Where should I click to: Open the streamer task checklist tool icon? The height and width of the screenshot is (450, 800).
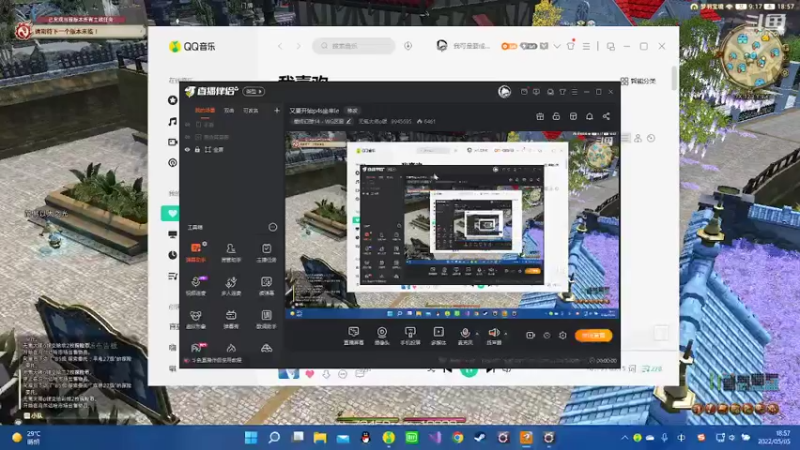point(266,253)
